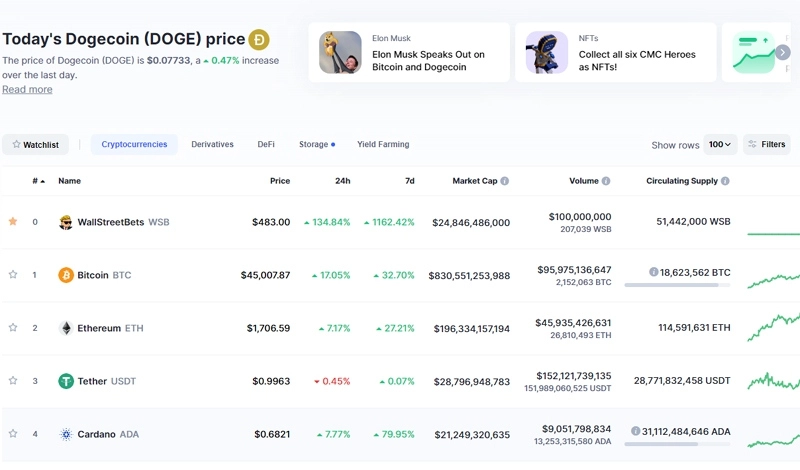800x470 pixels.
Task: Switch to the Derivatives tab
Action: click(x=212, y=145)
